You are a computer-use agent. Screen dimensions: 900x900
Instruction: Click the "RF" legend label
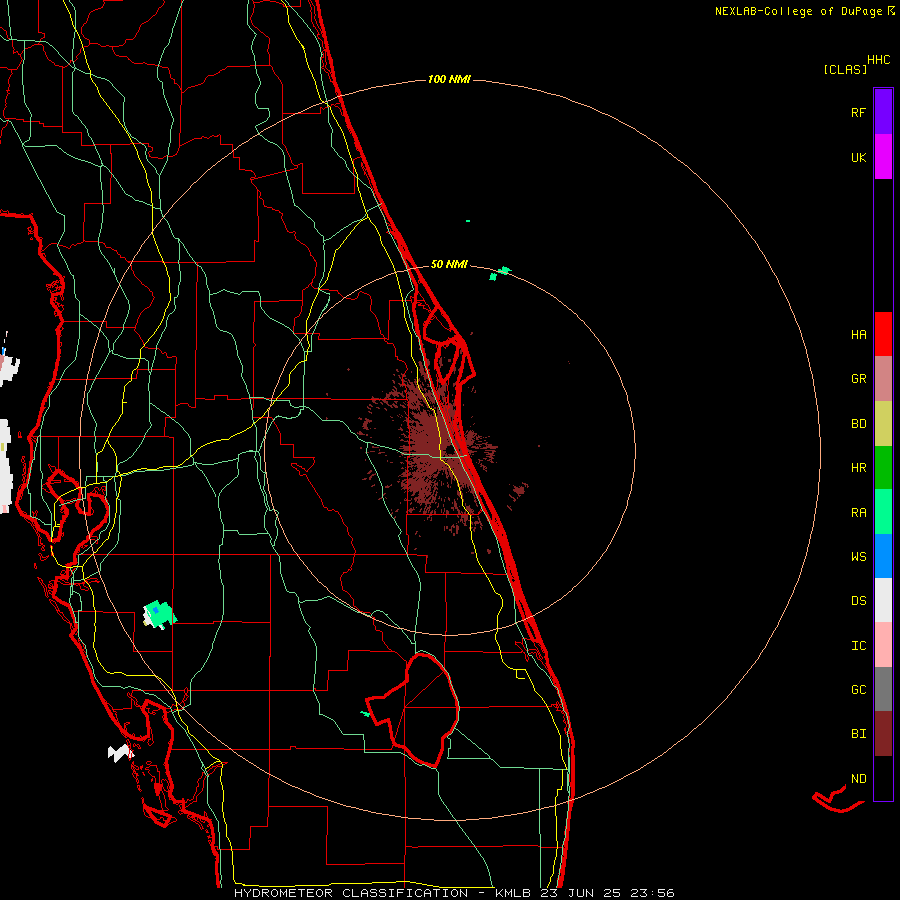click(x=859, y=113)
